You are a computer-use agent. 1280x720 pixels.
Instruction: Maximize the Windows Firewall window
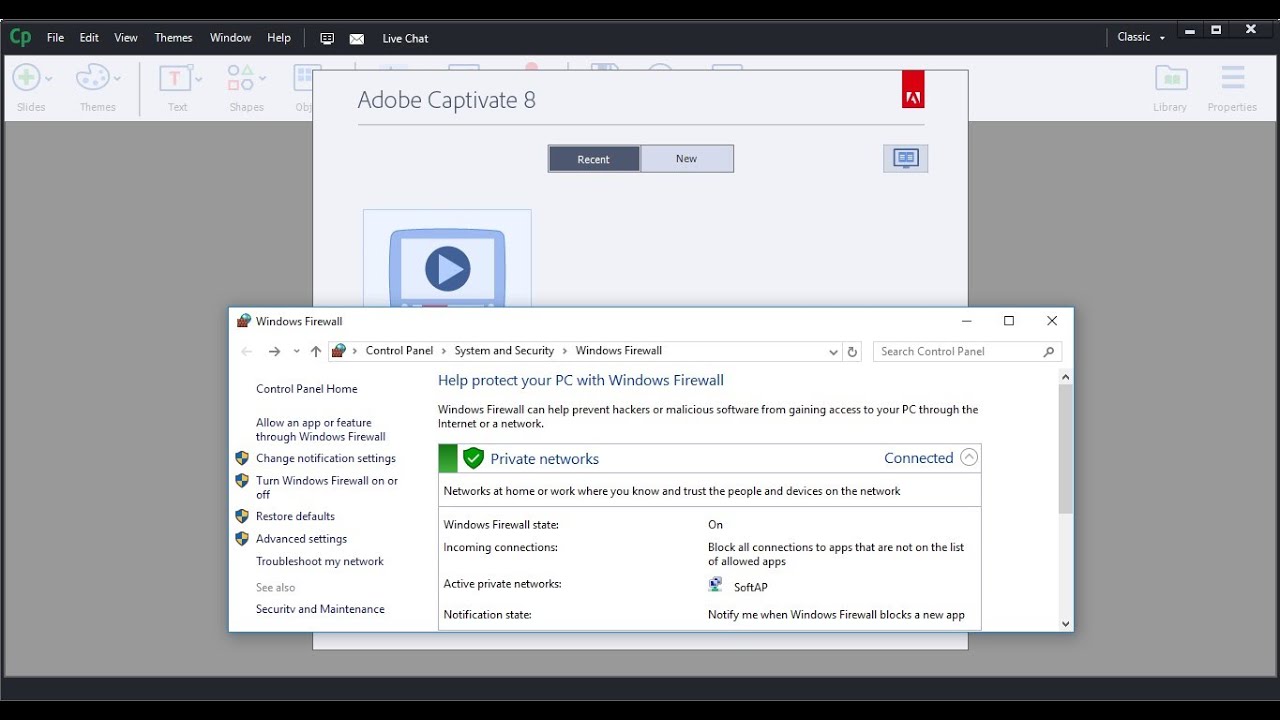1009,321
